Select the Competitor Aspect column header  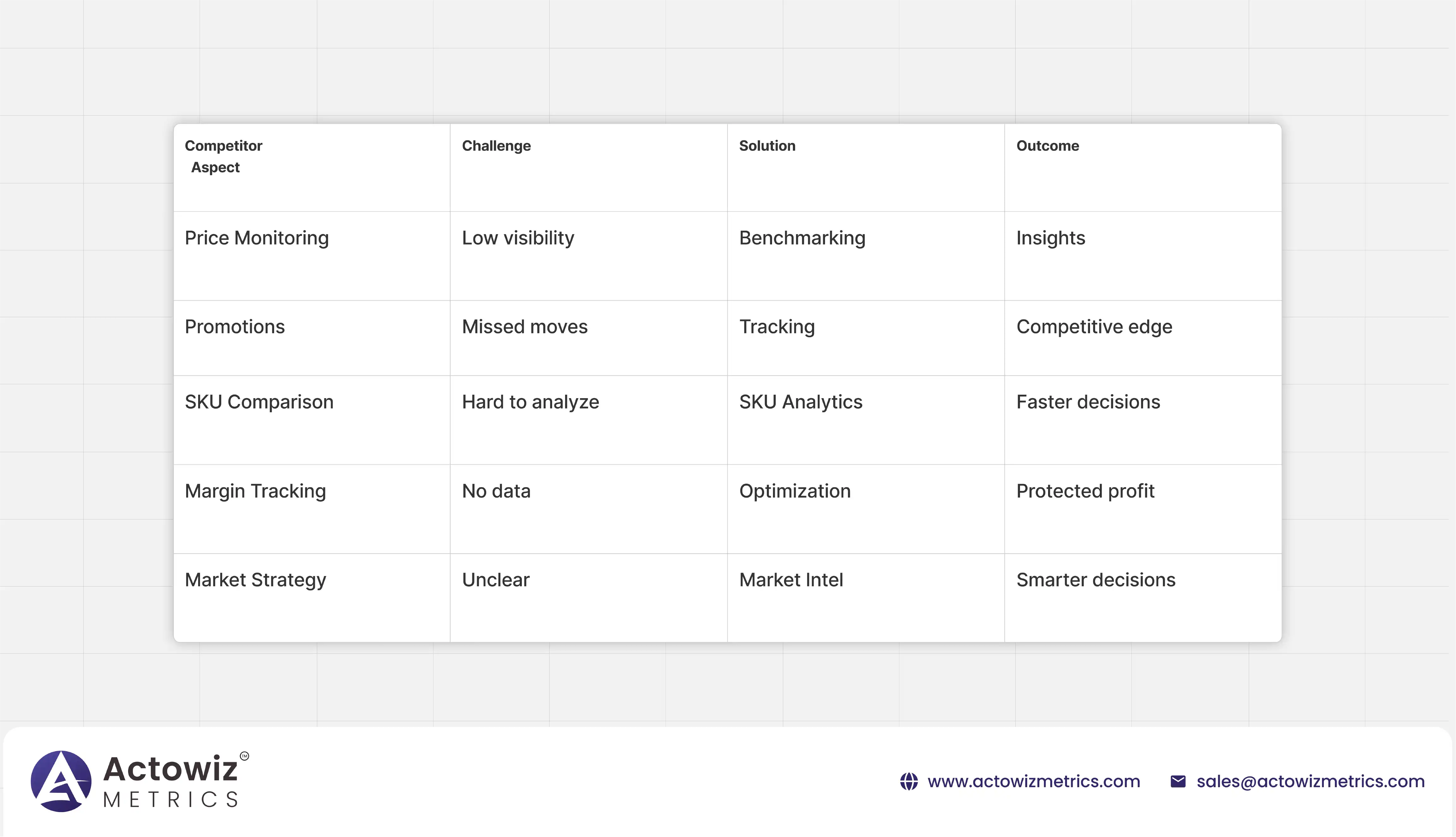223,156
